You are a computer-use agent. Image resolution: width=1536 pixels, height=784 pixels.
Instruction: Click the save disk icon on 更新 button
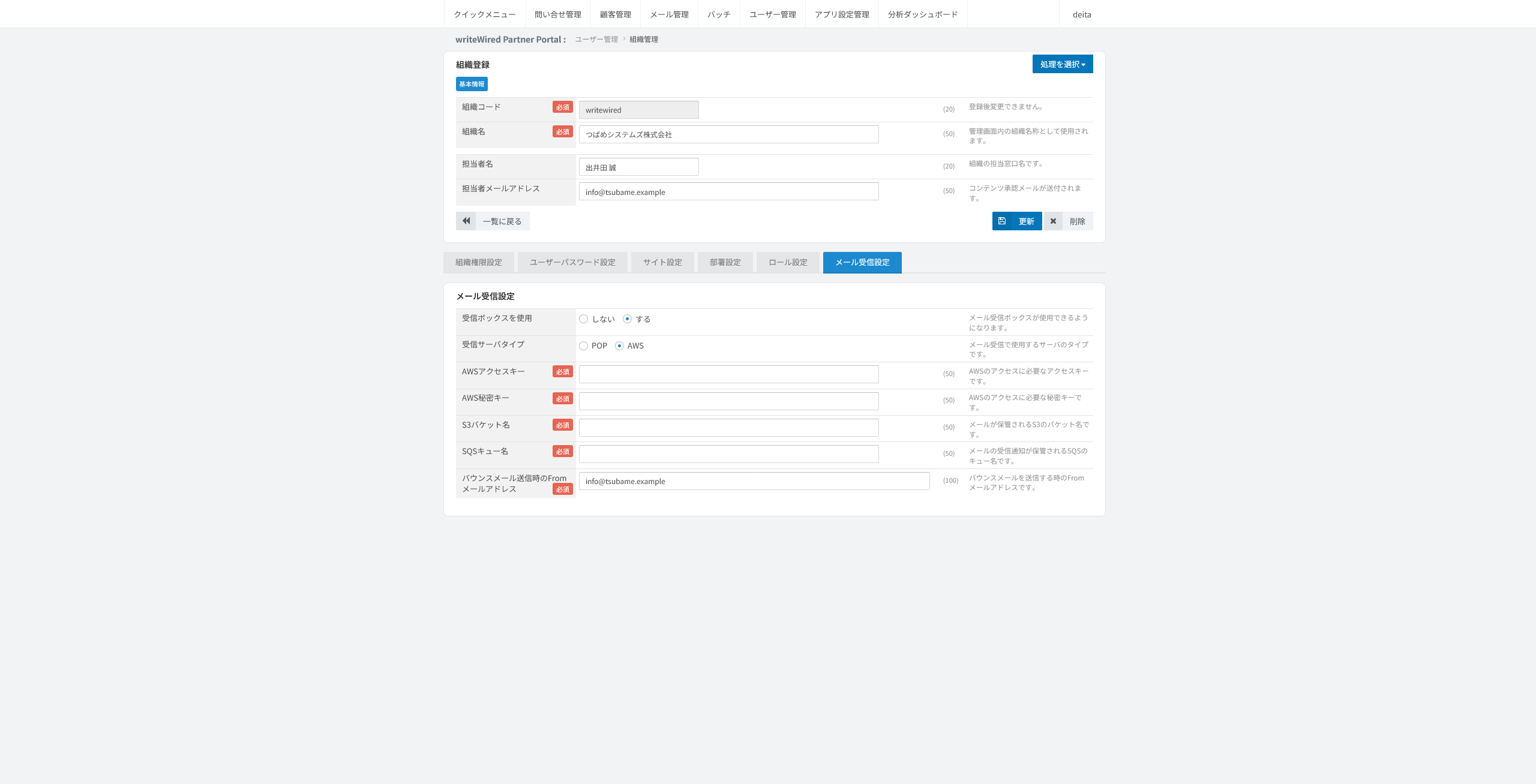(x=1002, y=221)
